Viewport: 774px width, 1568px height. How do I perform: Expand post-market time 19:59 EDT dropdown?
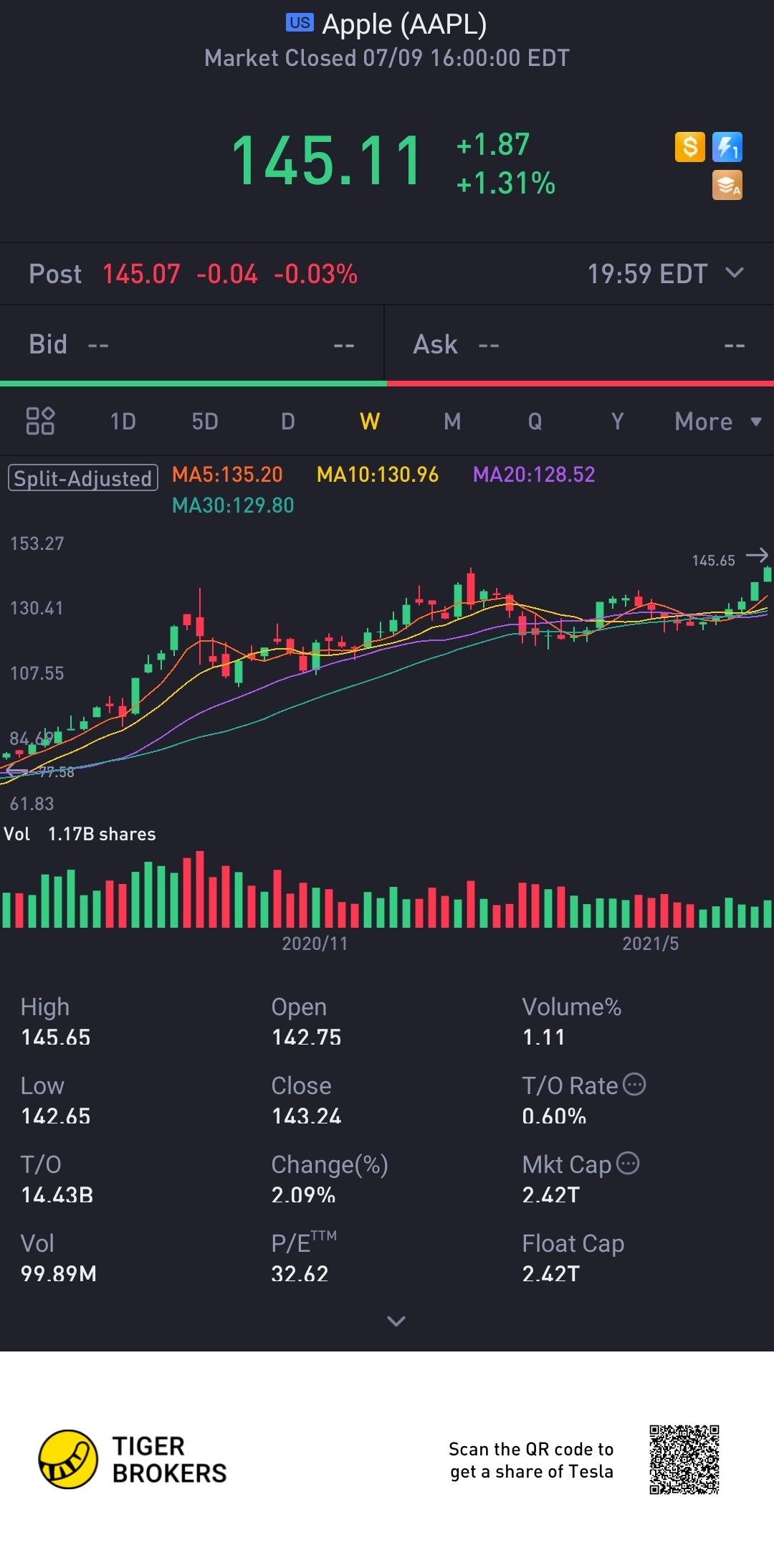pos(666,274)
